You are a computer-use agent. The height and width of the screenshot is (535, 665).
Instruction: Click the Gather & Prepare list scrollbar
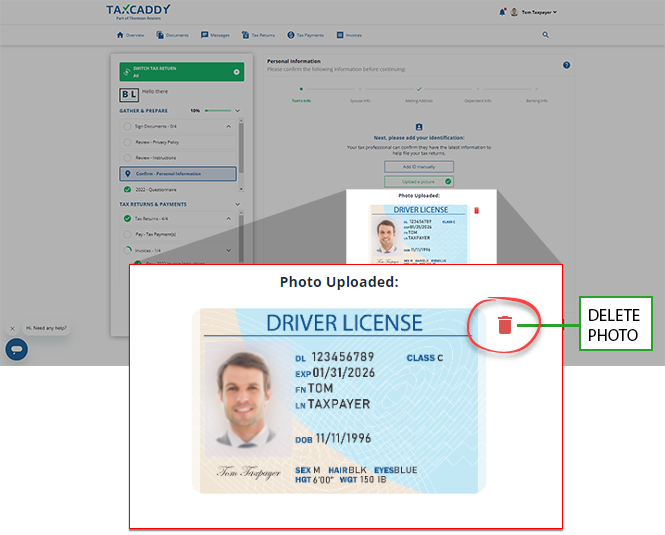[x=241, y=148]
